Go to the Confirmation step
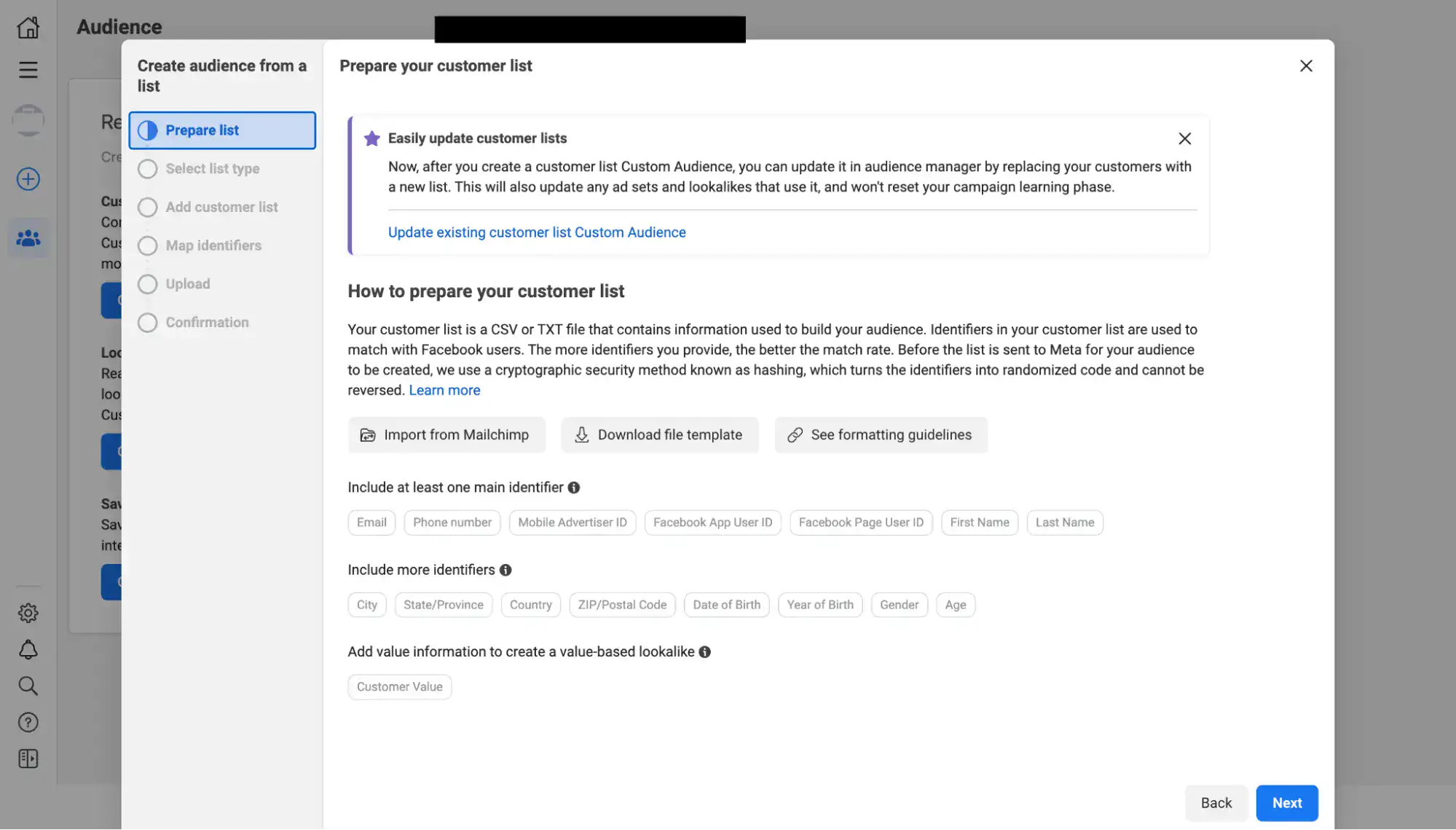The height and width of the screenshot is (830, 1456). pyautogui.click(x=207, y=323)
